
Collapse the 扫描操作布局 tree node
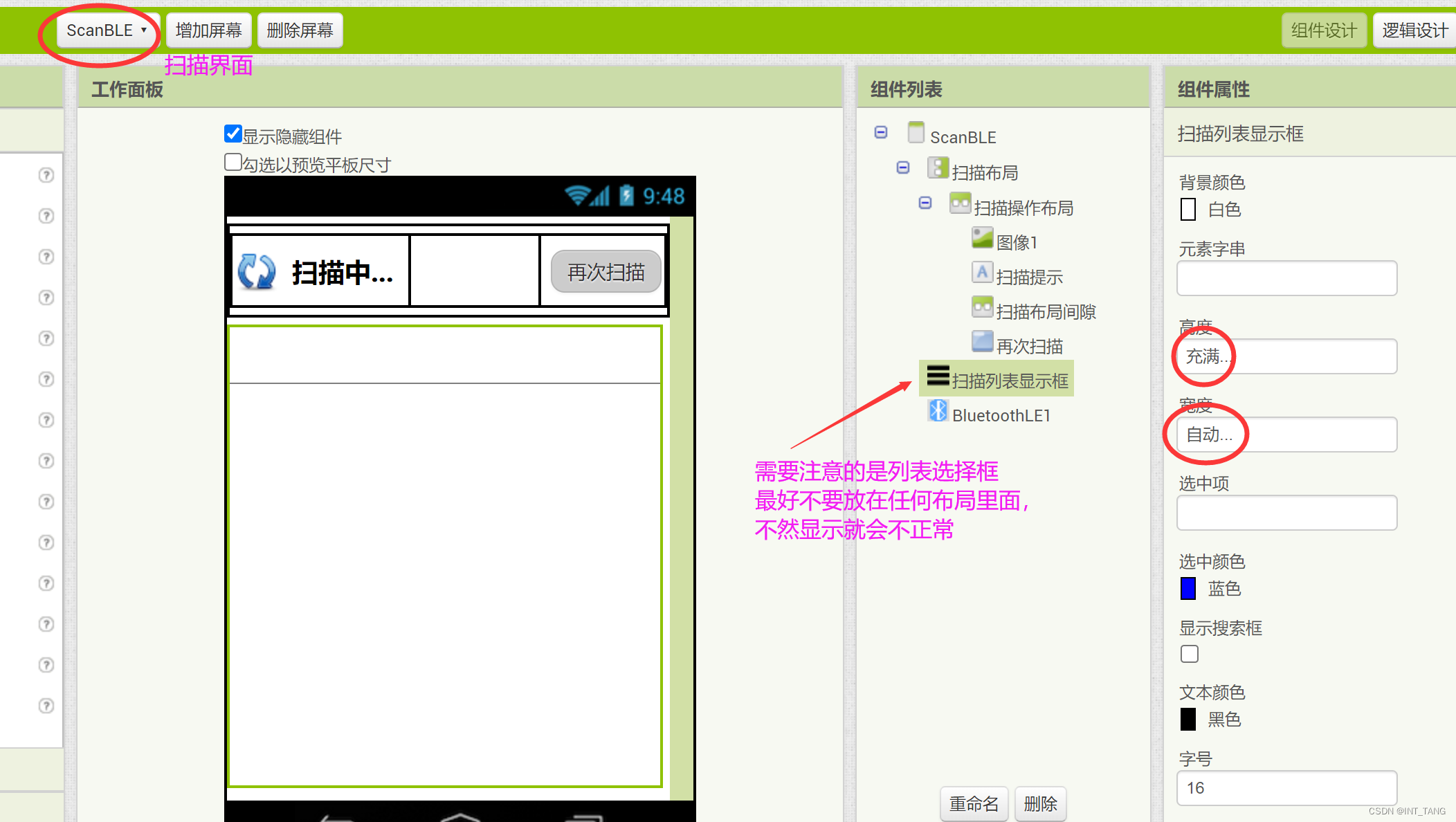click(925, 203)
